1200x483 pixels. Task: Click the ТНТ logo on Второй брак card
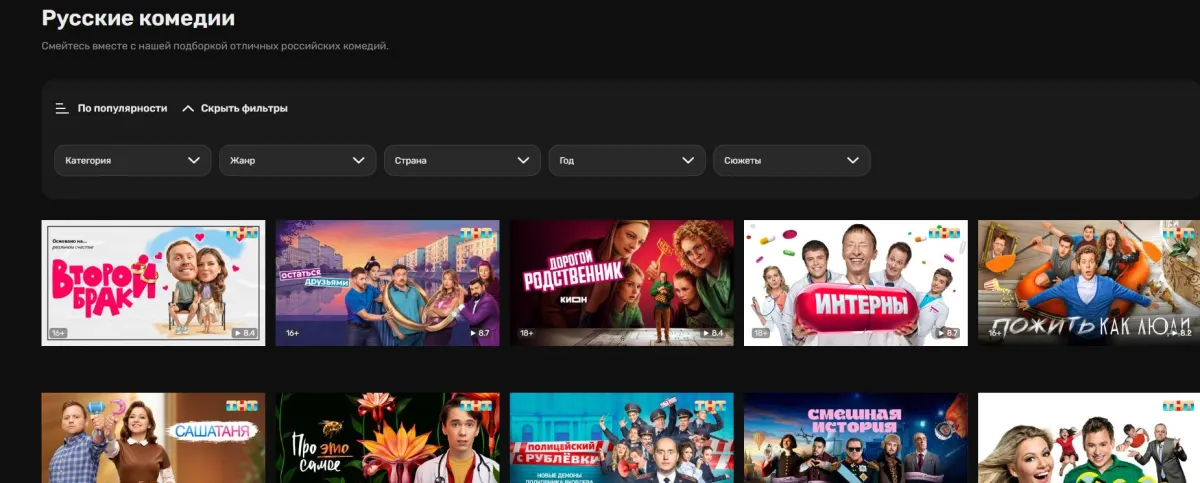241,234
